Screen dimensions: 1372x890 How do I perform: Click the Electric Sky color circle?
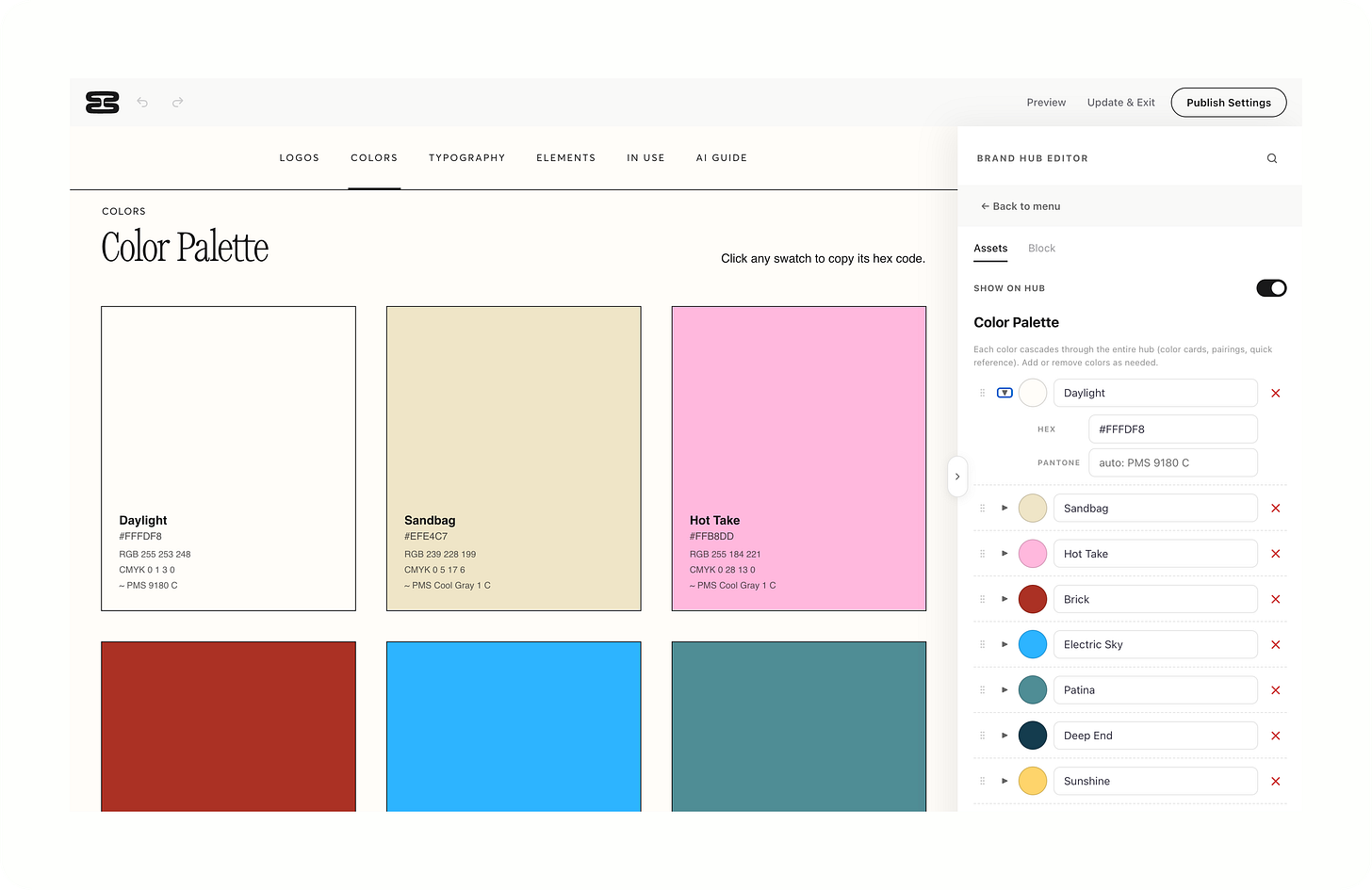pyautogui.click(x=1033, y=644)
